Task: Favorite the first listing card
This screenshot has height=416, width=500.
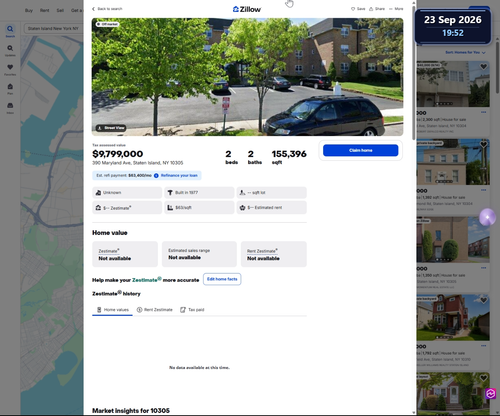Action: [x=483, y=67]
